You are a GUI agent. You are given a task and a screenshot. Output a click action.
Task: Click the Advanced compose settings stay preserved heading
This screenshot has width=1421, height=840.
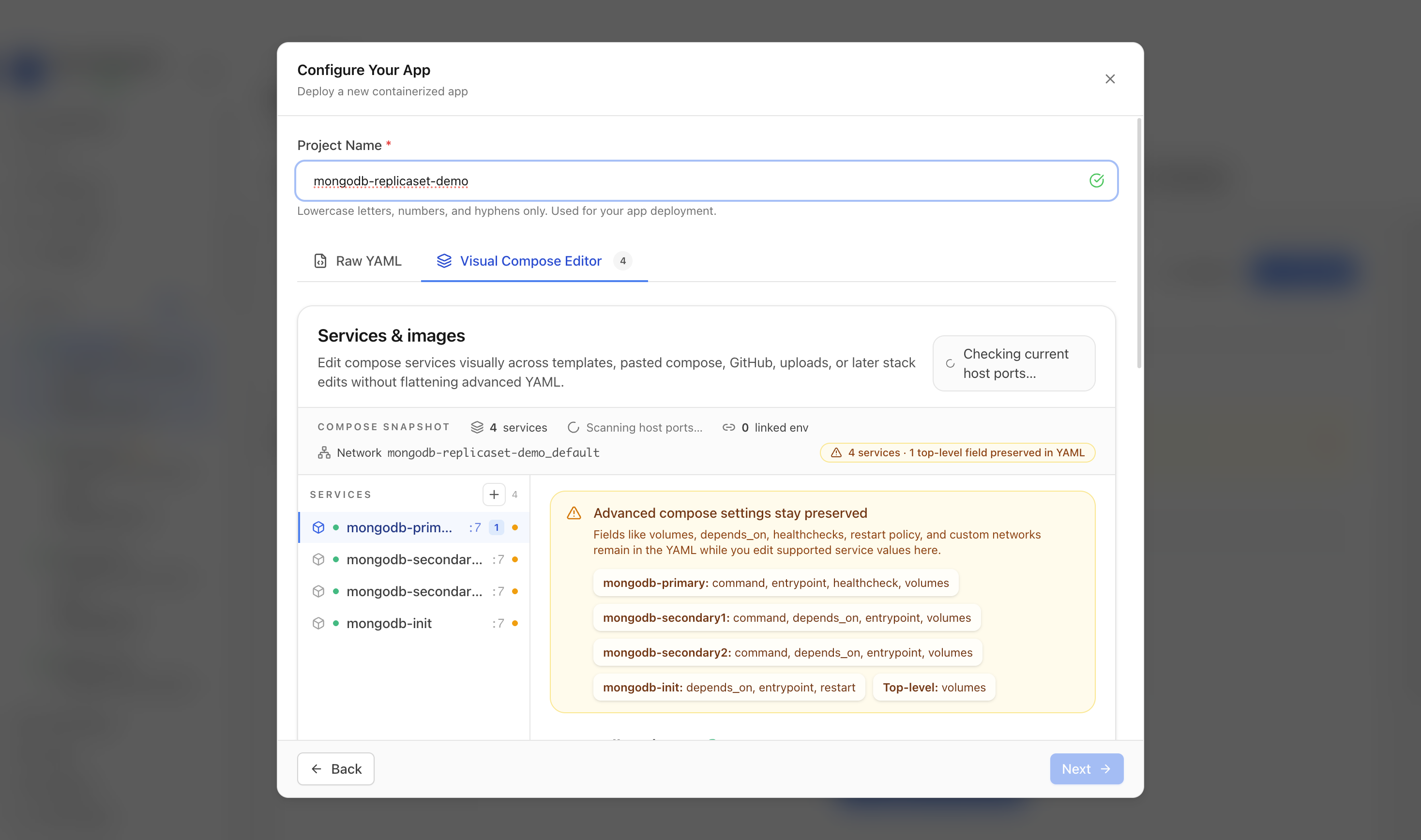click(730, 513)
